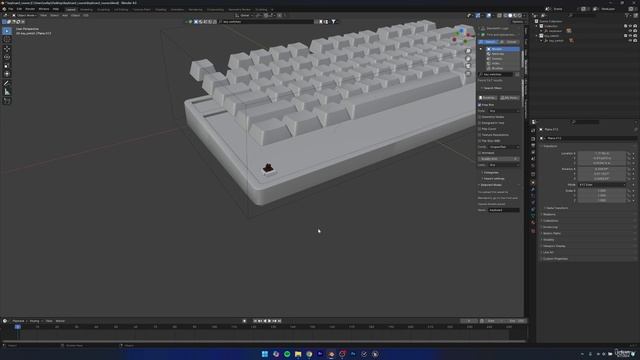This screenshot has height=360, width=640.
Task: Enable the Designed in Year checkbox
Action: pyautogui.click(x=480, y=123)
